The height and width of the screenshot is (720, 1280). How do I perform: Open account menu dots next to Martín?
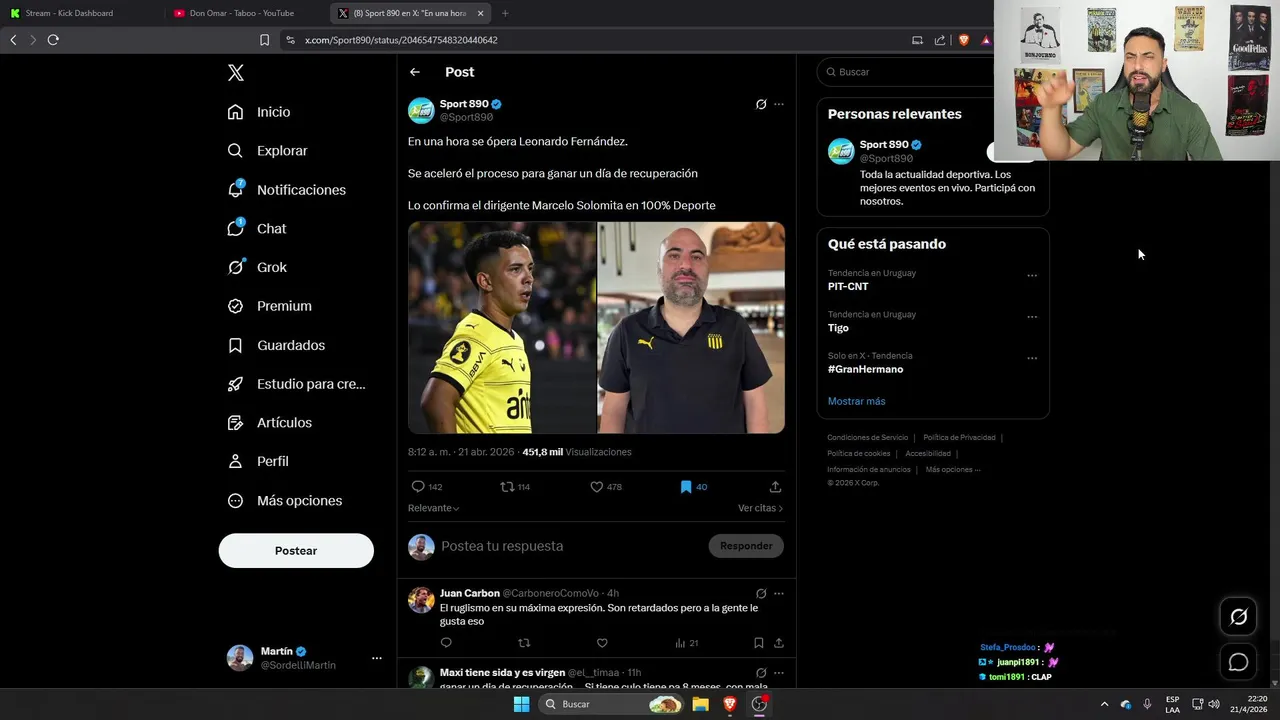point(377,658)
